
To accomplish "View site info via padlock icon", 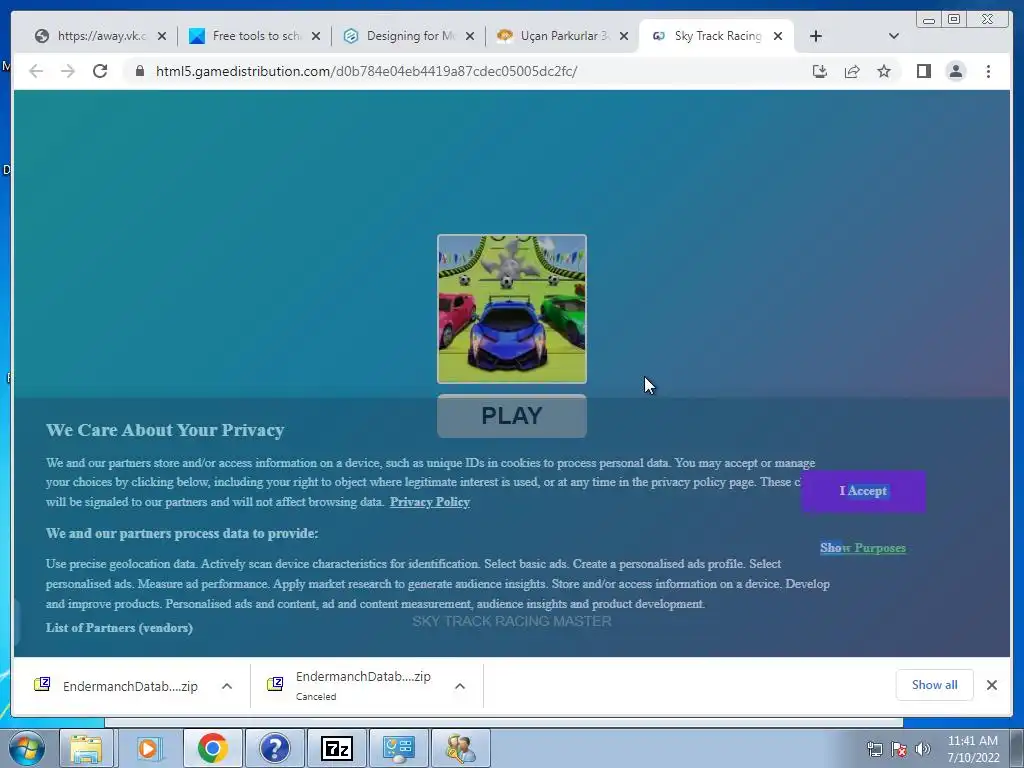I will point(139,71).
